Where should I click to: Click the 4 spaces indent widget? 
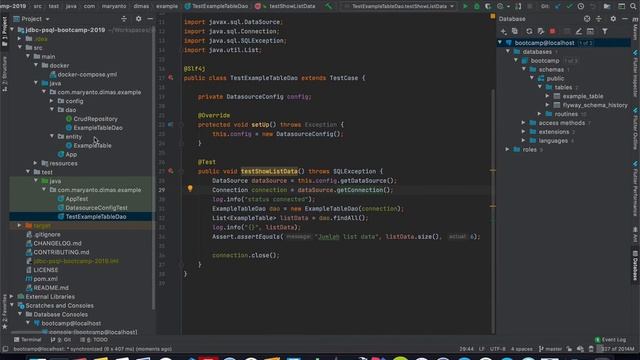[x=522, y=349]
